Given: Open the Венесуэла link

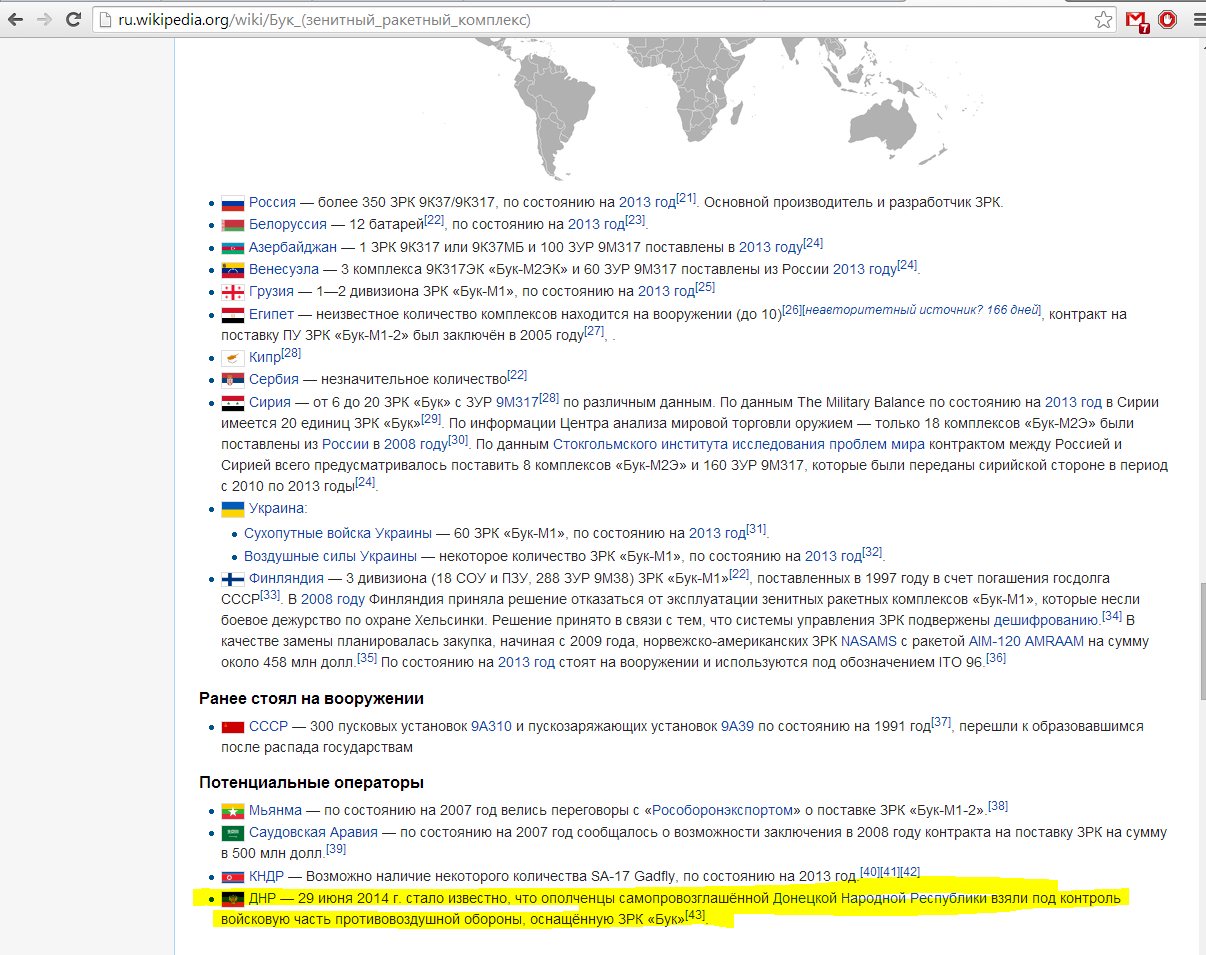Looking at the screenshot, I should (x=284, y=269).
